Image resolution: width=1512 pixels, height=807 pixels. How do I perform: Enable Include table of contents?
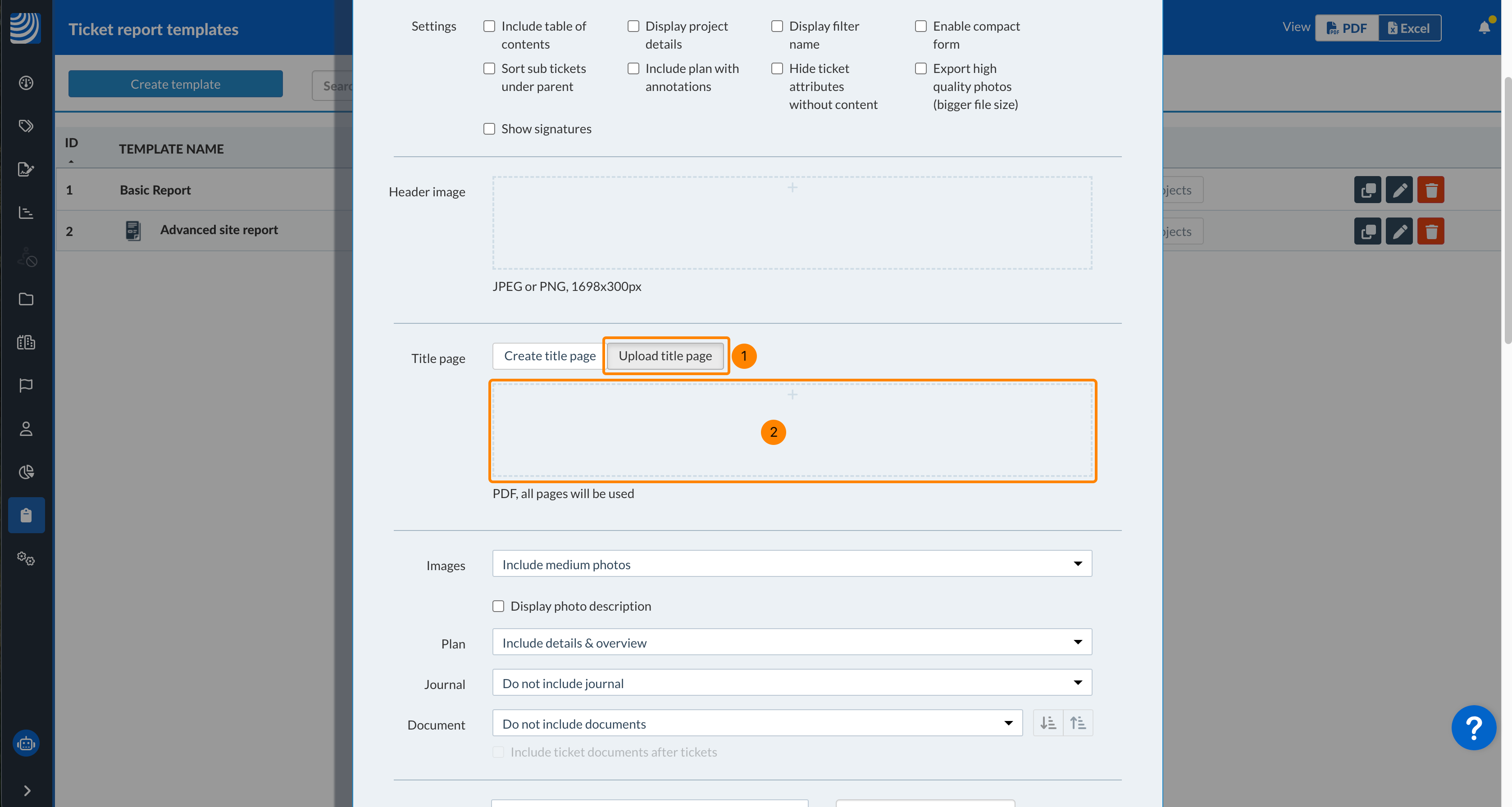pos(489,27)
